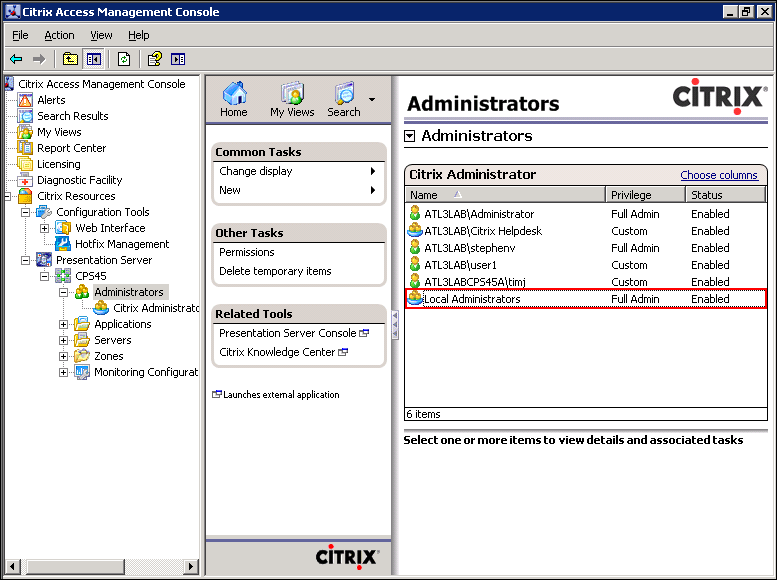
Task: Click the tree scrollbar left arrow
Action: coord(13,566)
